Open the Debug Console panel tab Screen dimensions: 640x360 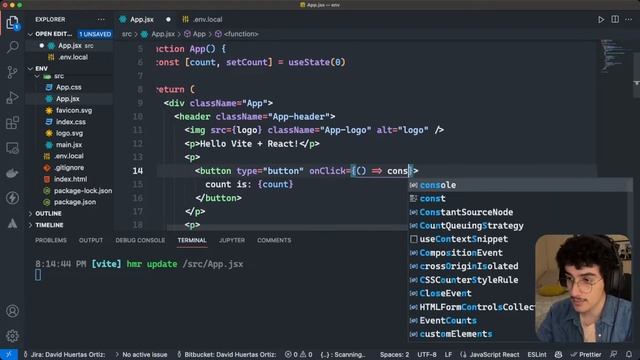coord(140,240)
